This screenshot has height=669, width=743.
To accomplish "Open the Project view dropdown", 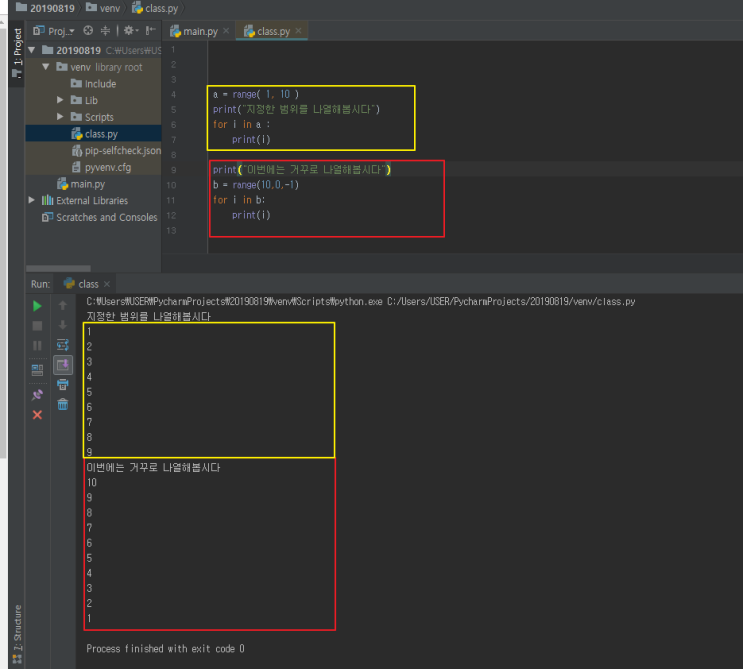I will [54, 31].
